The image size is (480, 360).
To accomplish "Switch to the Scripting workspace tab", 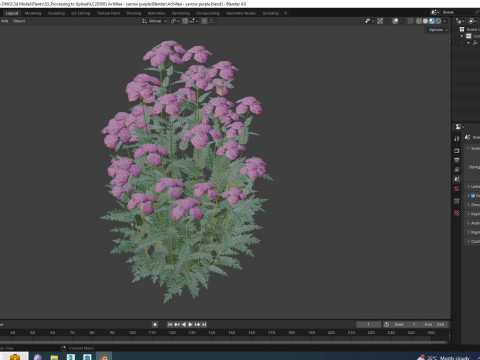I will tap(270, 13).
